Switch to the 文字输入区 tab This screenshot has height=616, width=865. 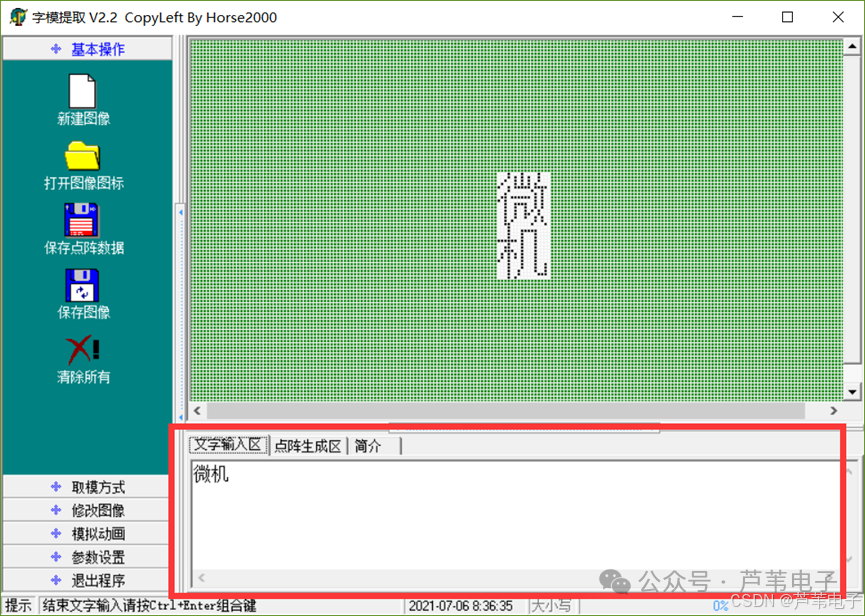pyautogui.click(x=228, y=445)
